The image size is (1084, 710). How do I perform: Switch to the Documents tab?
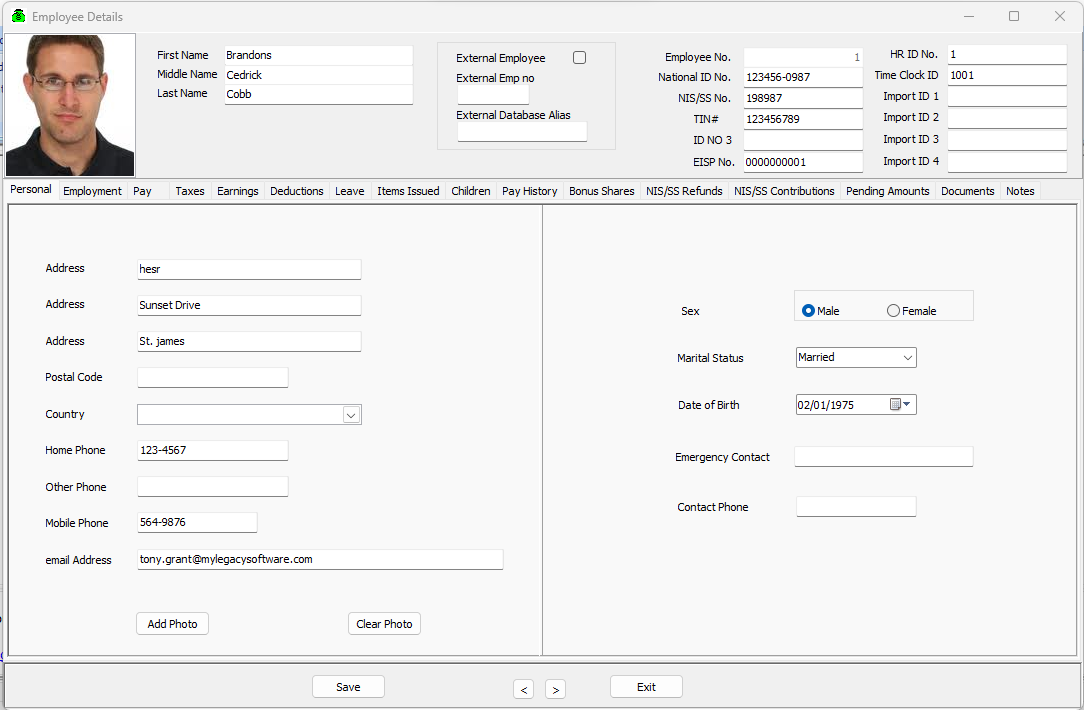[x=967, y=190]
